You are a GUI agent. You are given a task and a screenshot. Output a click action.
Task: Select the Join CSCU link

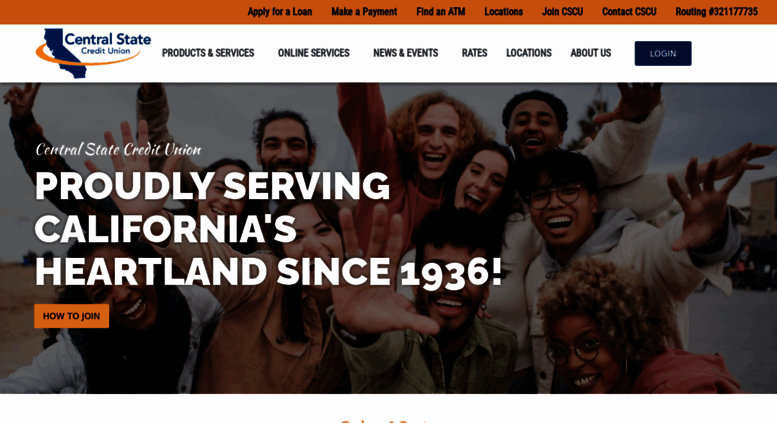tap(562, 12)
